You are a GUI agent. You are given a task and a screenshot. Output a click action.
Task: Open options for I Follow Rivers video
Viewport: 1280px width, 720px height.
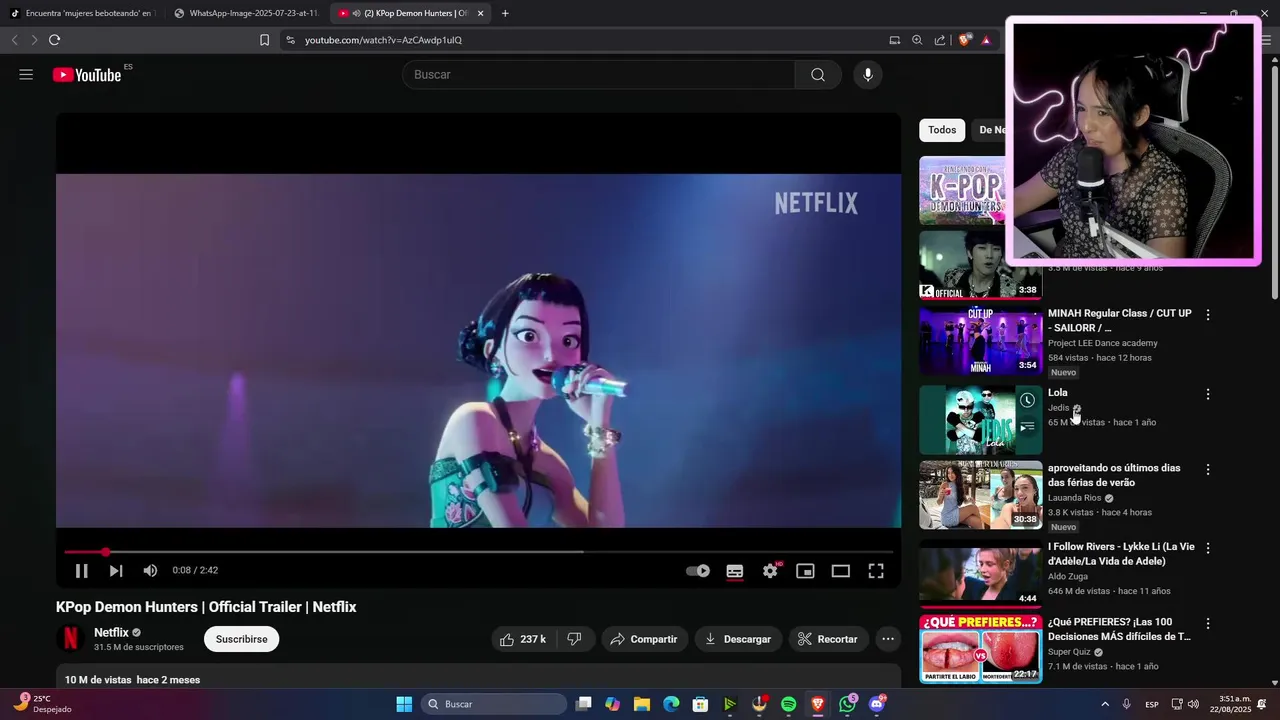click(x=1207, y=548)
